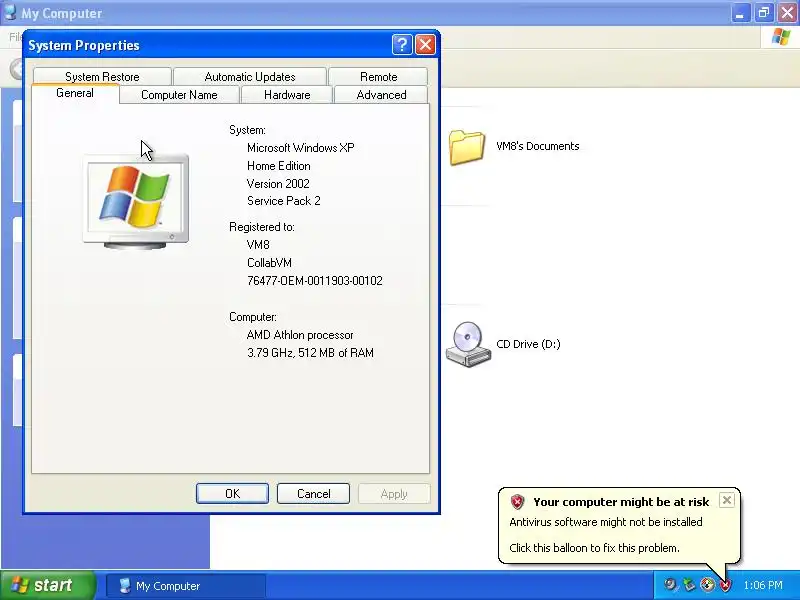The height and width of the screenshot is (600, 800).
Task: Minimize the My Computer window
Action: coord(740,13)
